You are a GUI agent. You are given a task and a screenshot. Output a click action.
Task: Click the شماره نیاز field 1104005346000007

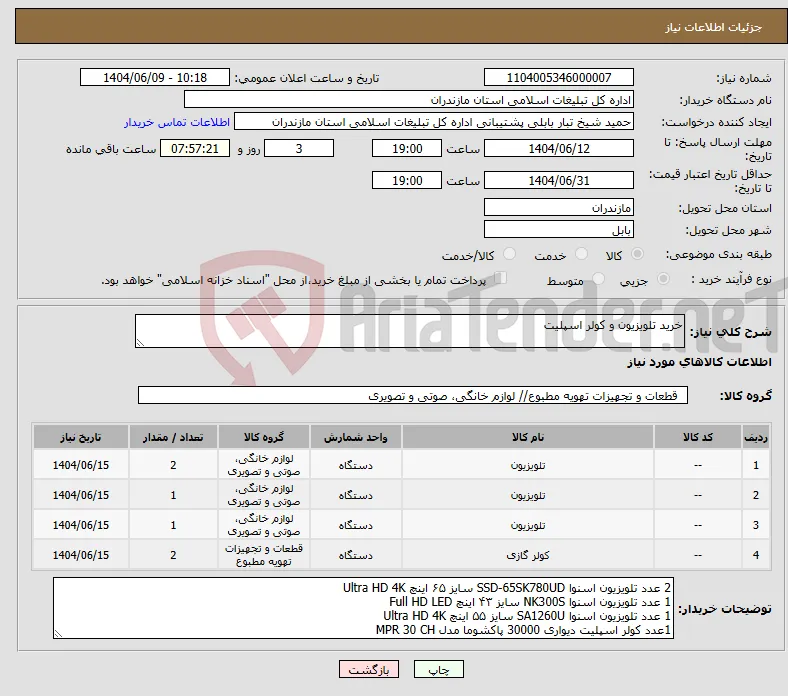point(559,77)
